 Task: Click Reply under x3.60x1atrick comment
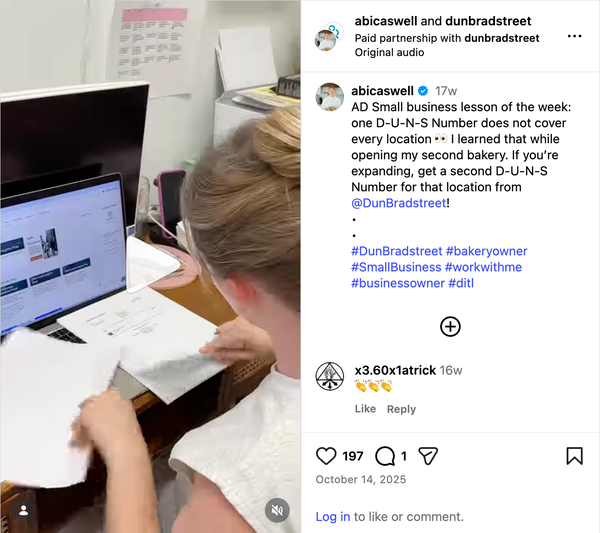(x=401, y=409)
